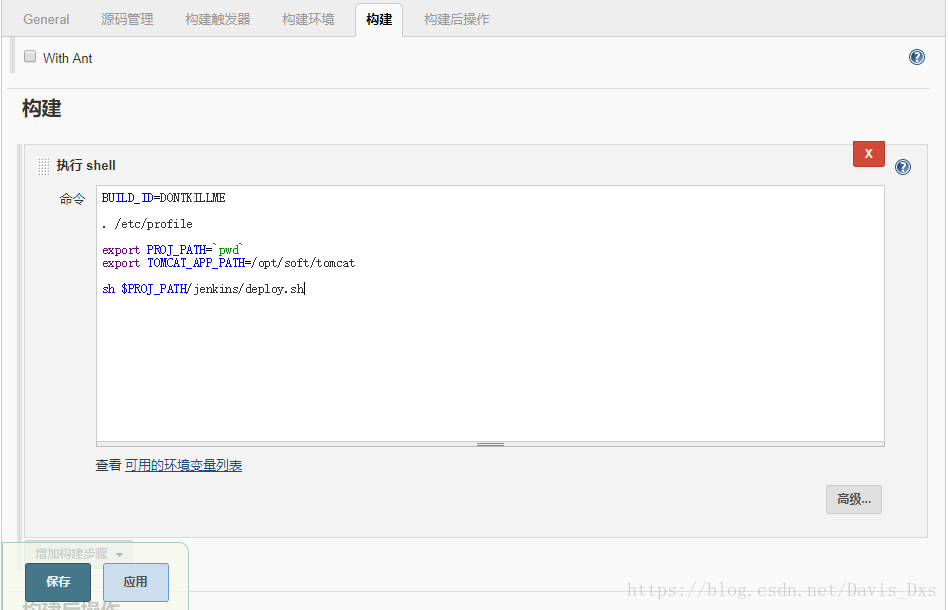Click the sh deploy.sh command line

click(x=203, y=289)
